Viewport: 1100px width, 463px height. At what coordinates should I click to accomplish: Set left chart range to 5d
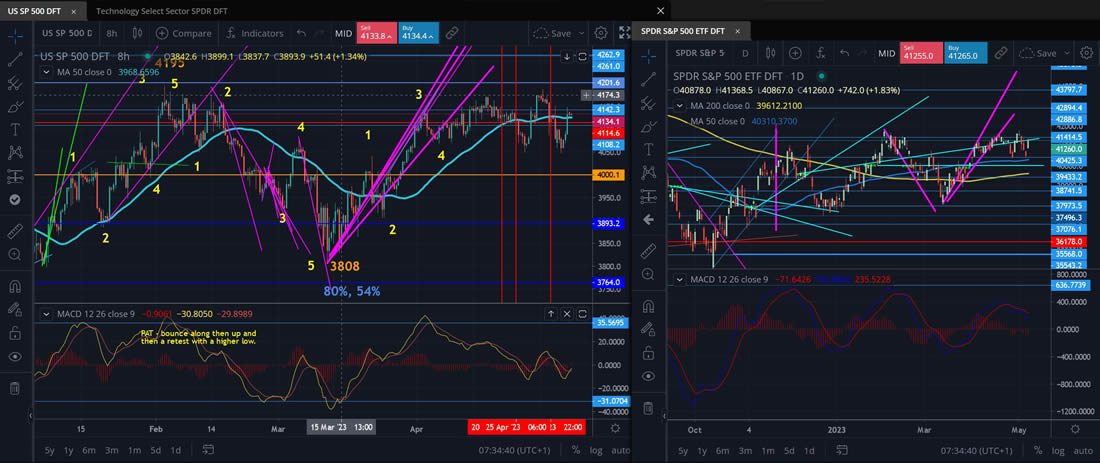(156, 450)
